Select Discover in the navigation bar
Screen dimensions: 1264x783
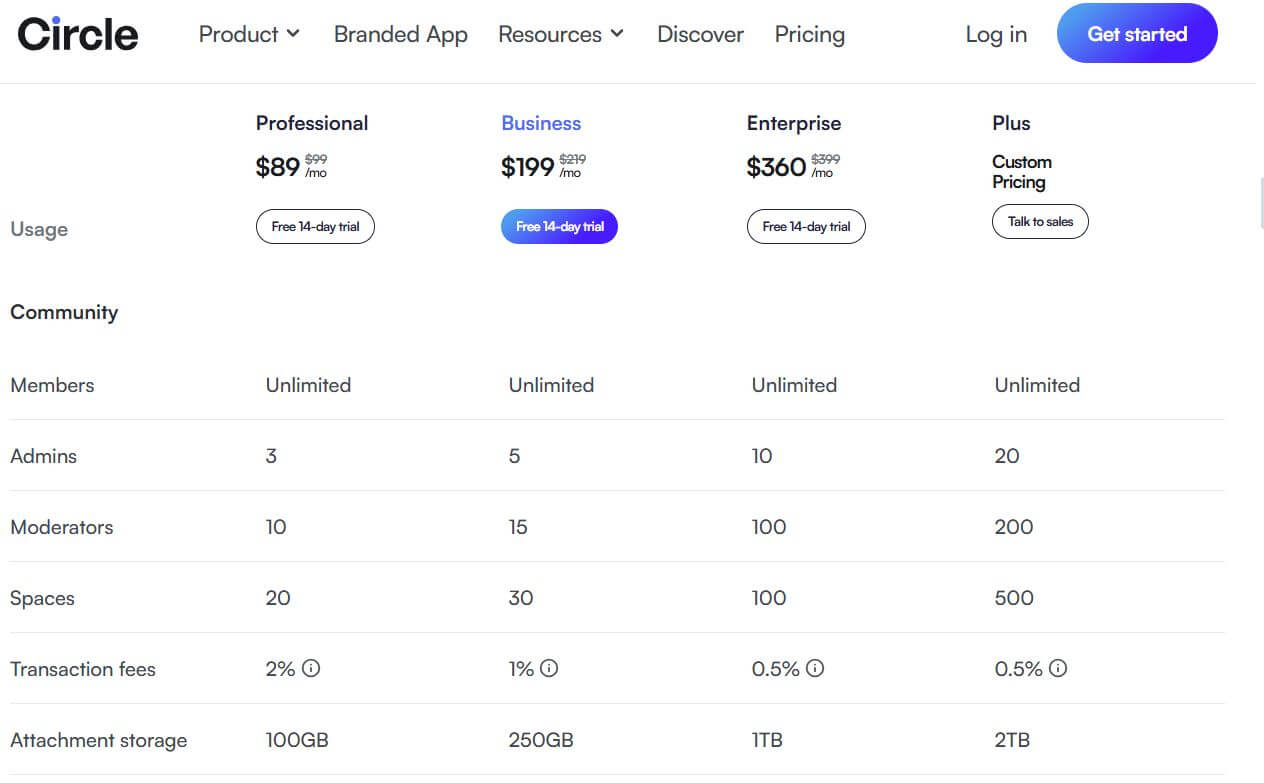tap(699, 34)
